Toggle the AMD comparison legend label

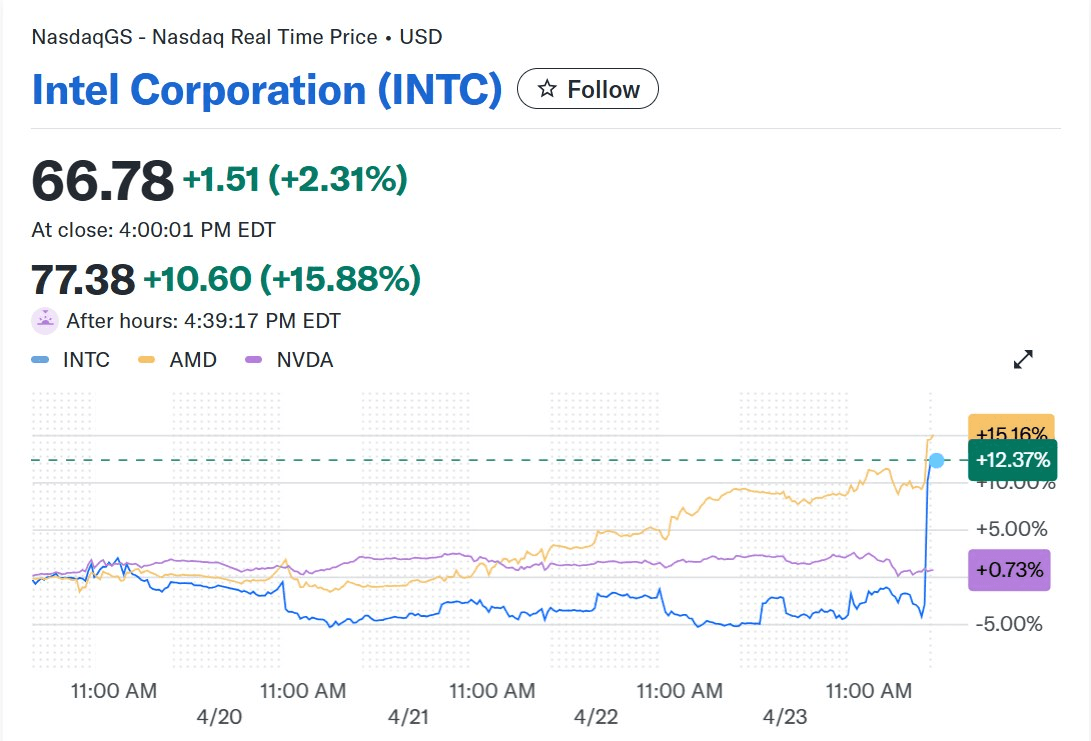pos(193,360)
